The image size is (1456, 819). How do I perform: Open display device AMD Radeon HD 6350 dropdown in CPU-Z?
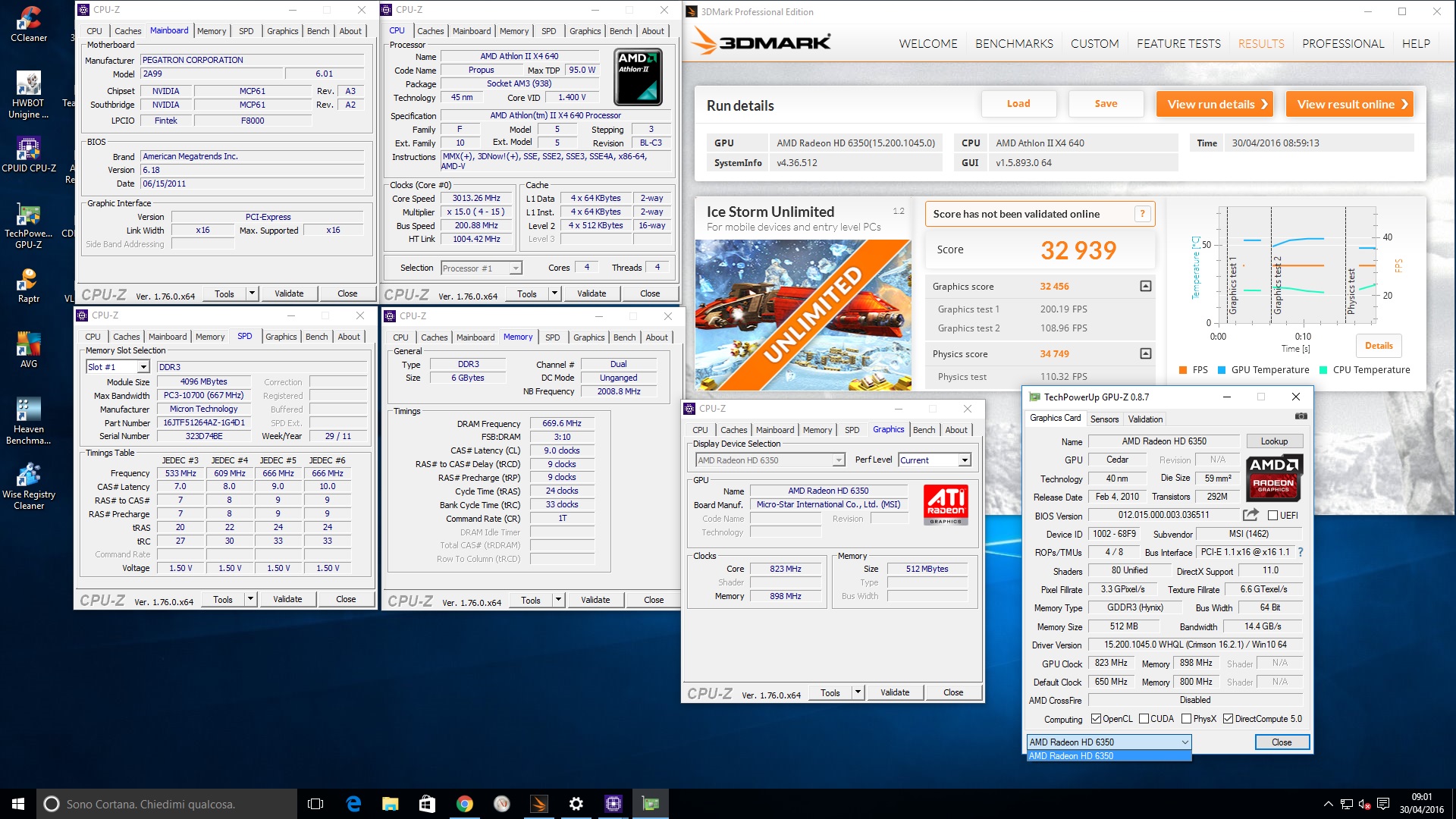[x=770, y=460]
